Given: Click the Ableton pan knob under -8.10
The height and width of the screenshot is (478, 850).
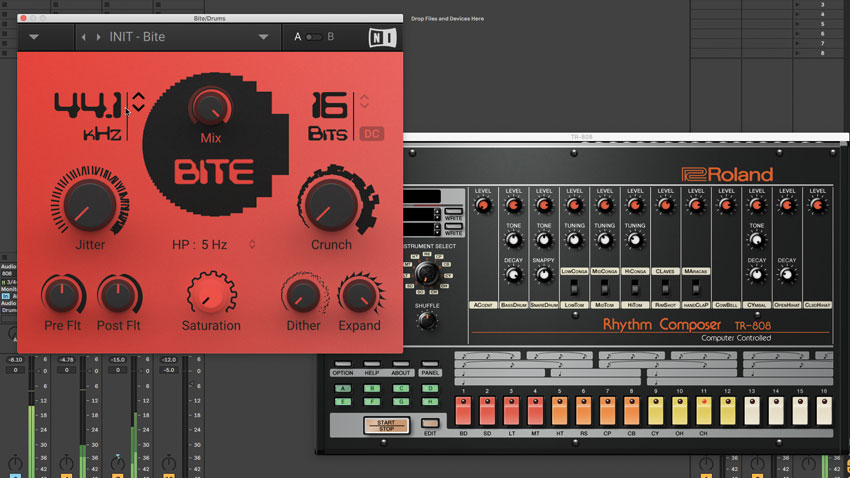Looking at the screenshot, I should coord(15,463).
